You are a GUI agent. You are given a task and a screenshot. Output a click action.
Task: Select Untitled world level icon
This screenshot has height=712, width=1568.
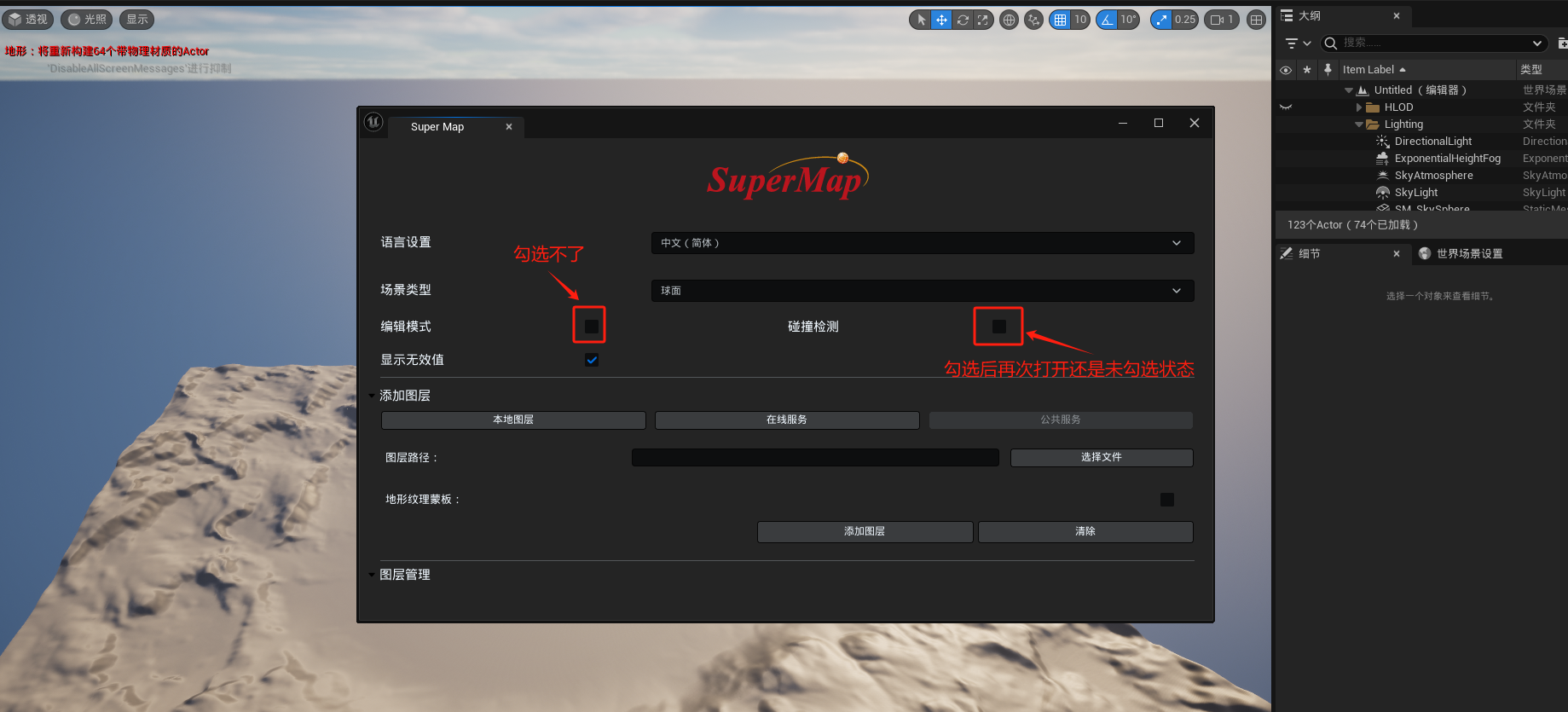[x=1363, y=90]
